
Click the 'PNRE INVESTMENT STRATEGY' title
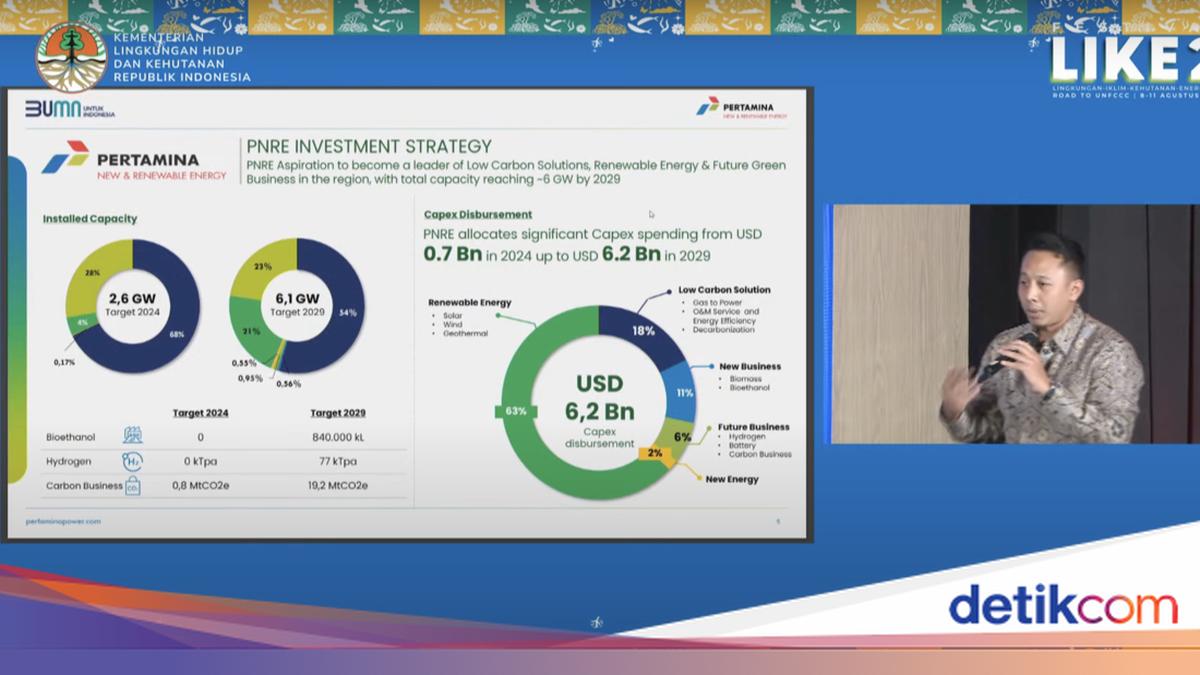370,147
